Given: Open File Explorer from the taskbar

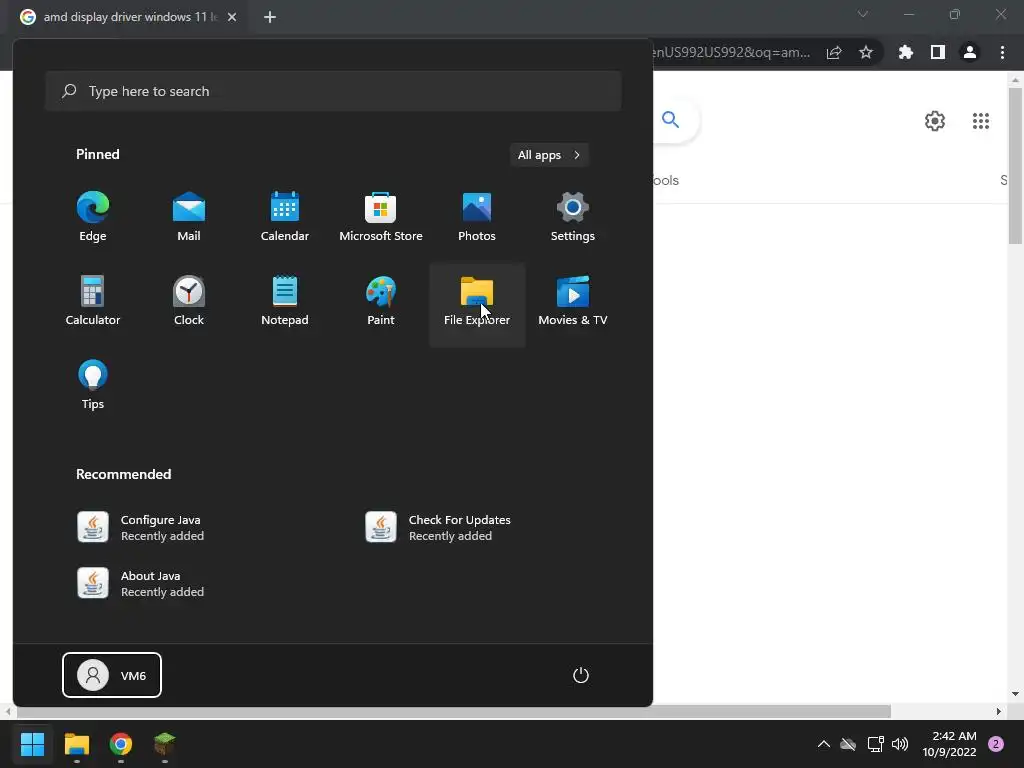Looking at the screenshot, I should click(x=76, y=744).
